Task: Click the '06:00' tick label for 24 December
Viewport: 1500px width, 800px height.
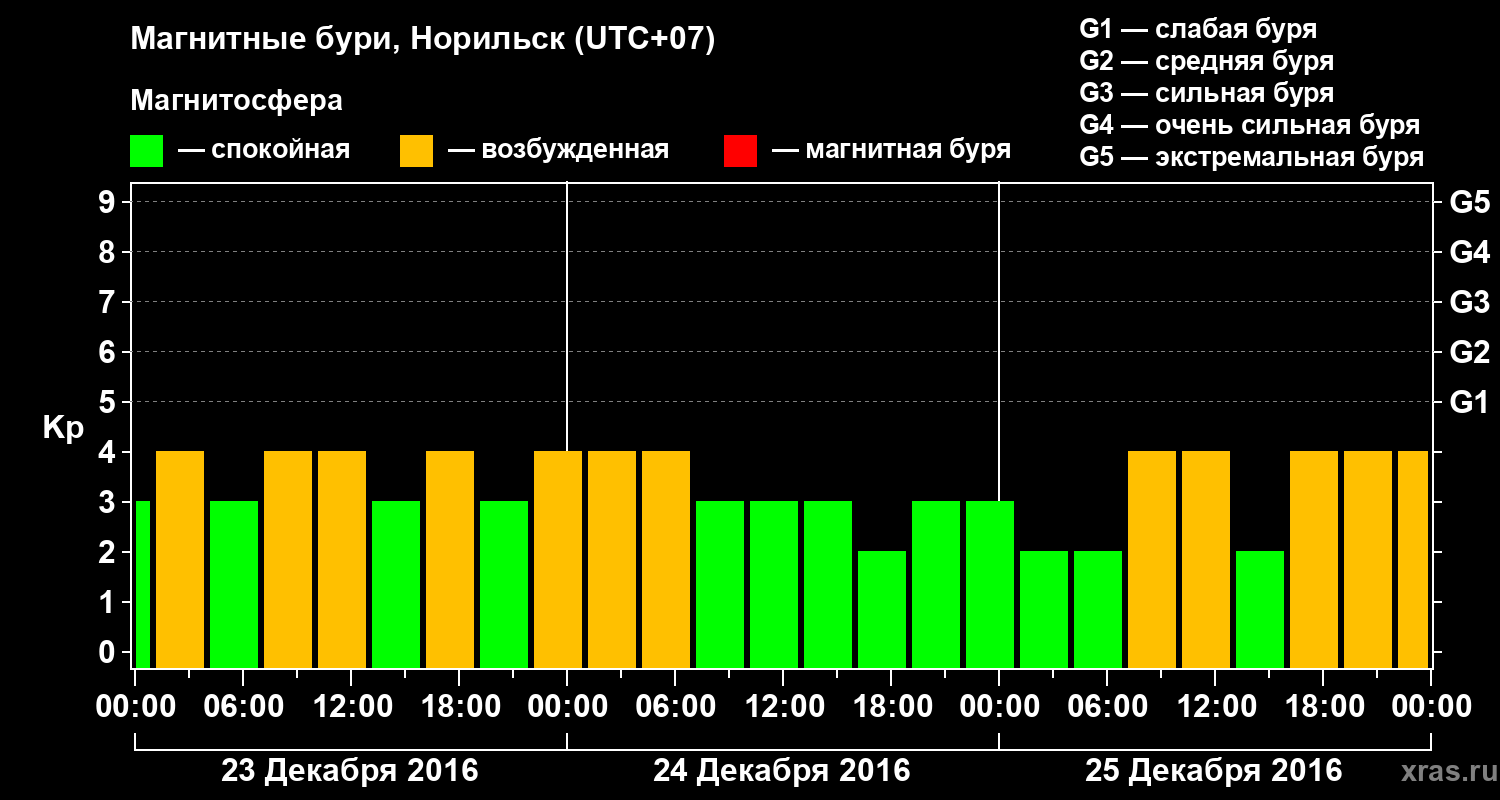Action: (675, 707)
